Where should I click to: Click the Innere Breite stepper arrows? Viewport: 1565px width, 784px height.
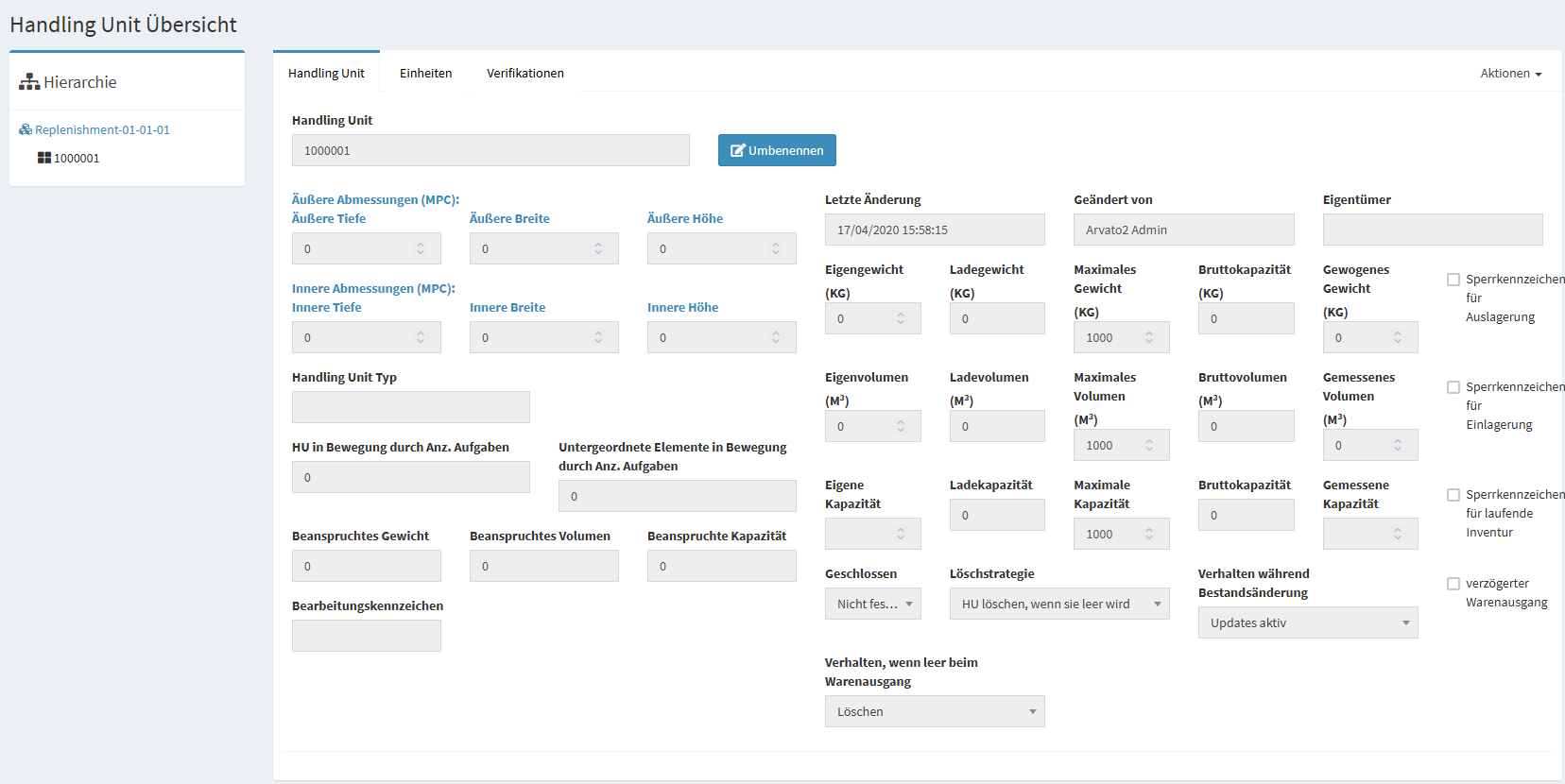598,337
